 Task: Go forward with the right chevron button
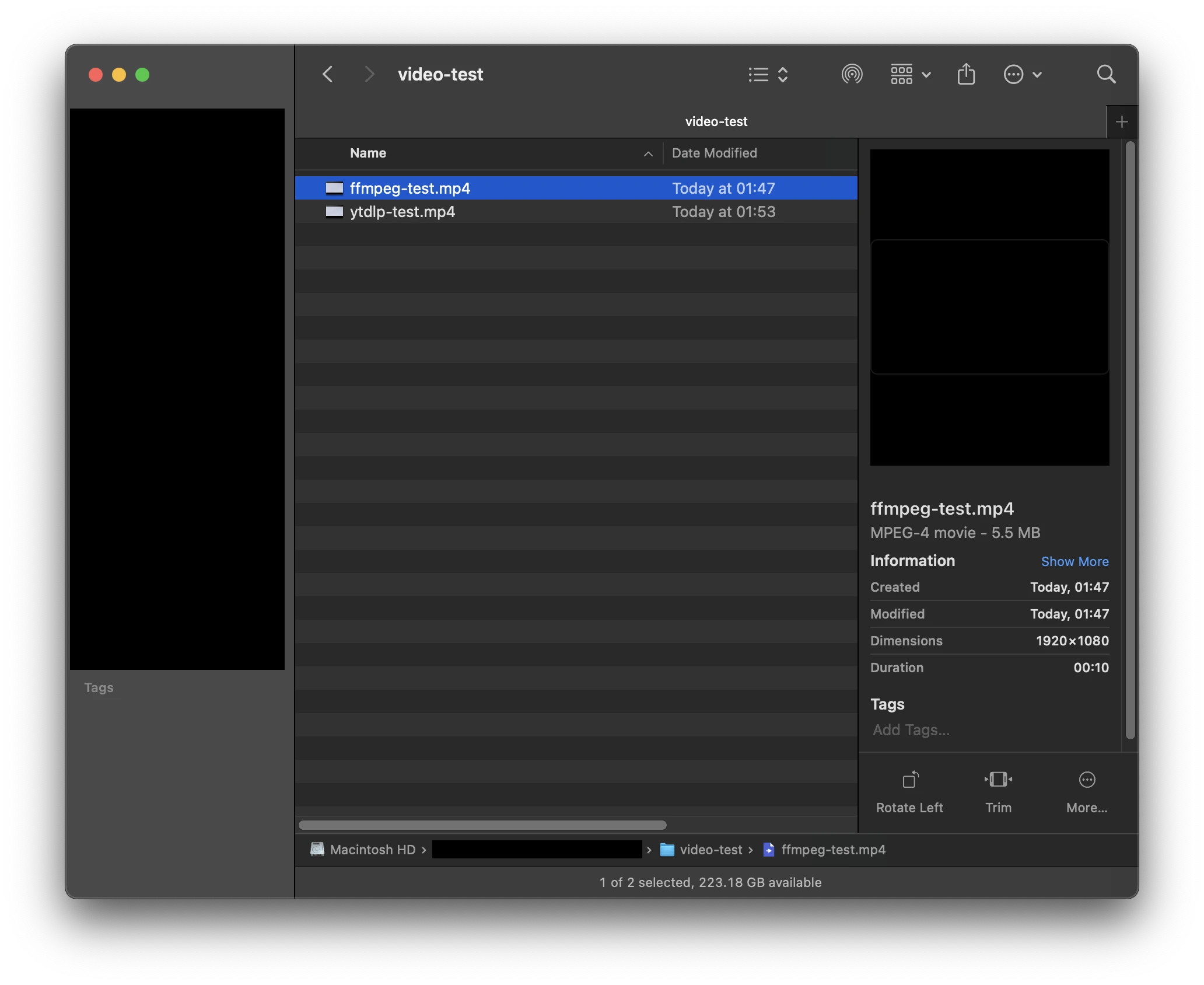pos(369,74)
